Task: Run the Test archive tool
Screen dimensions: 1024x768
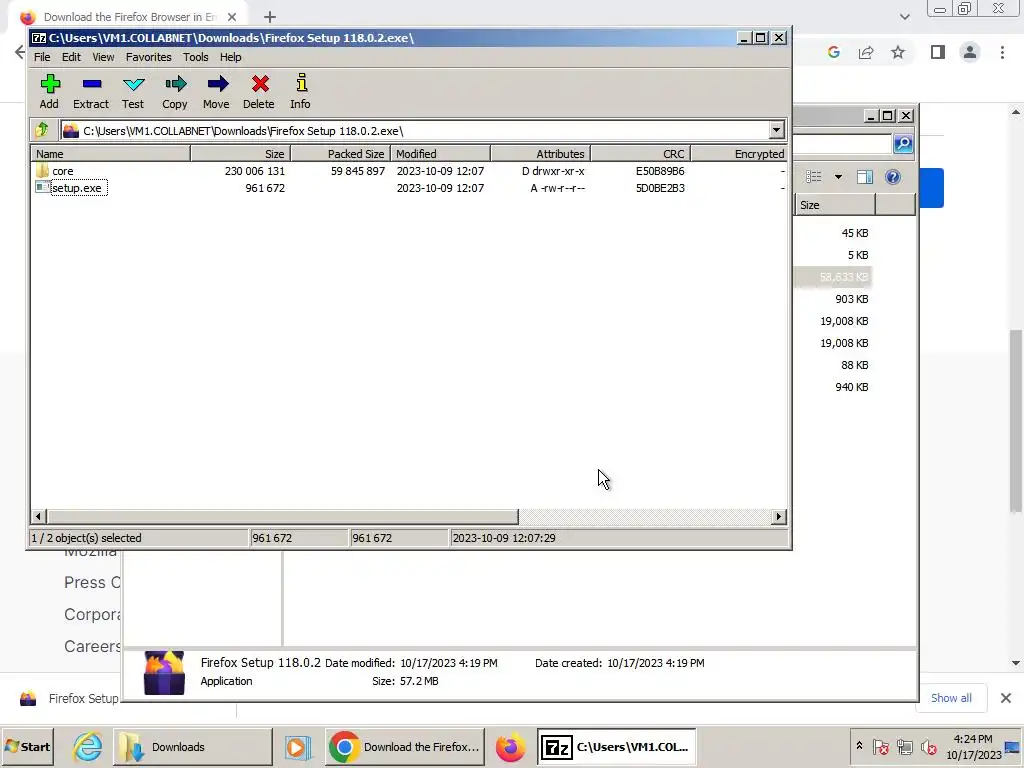Action: (x=133, y=91)
